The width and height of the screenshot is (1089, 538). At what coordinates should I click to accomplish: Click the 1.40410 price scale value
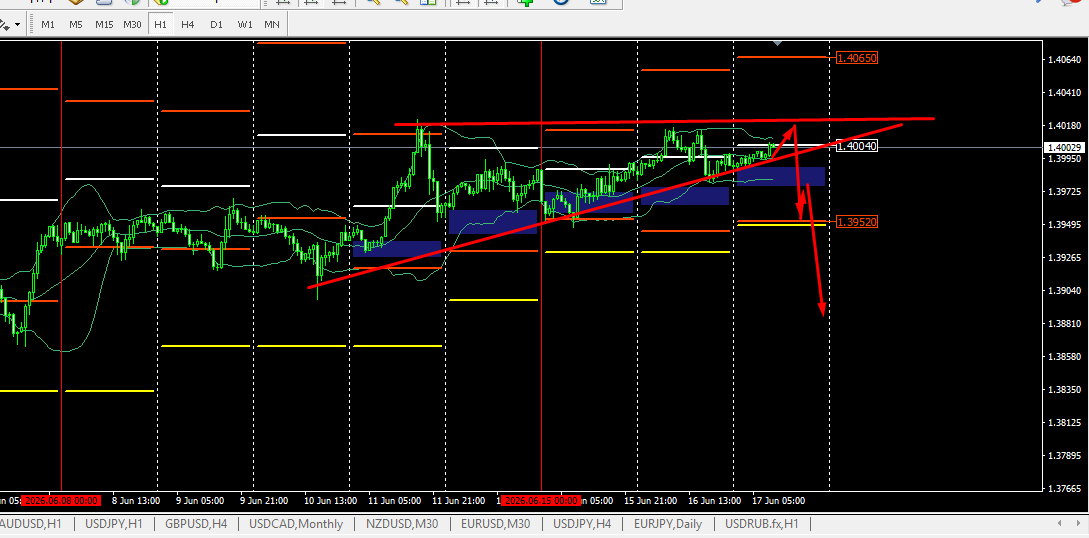(x=1066, y=92)
